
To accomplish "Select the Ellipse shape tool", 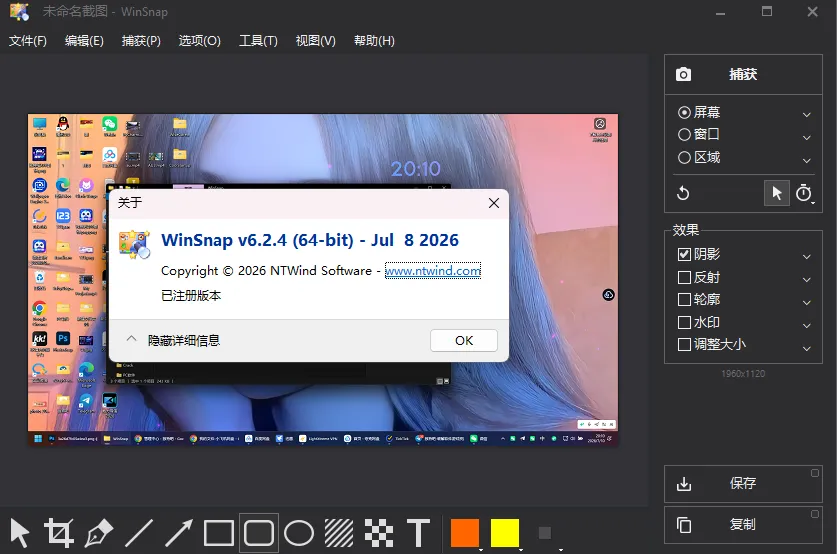I will (x=299, y=533).
